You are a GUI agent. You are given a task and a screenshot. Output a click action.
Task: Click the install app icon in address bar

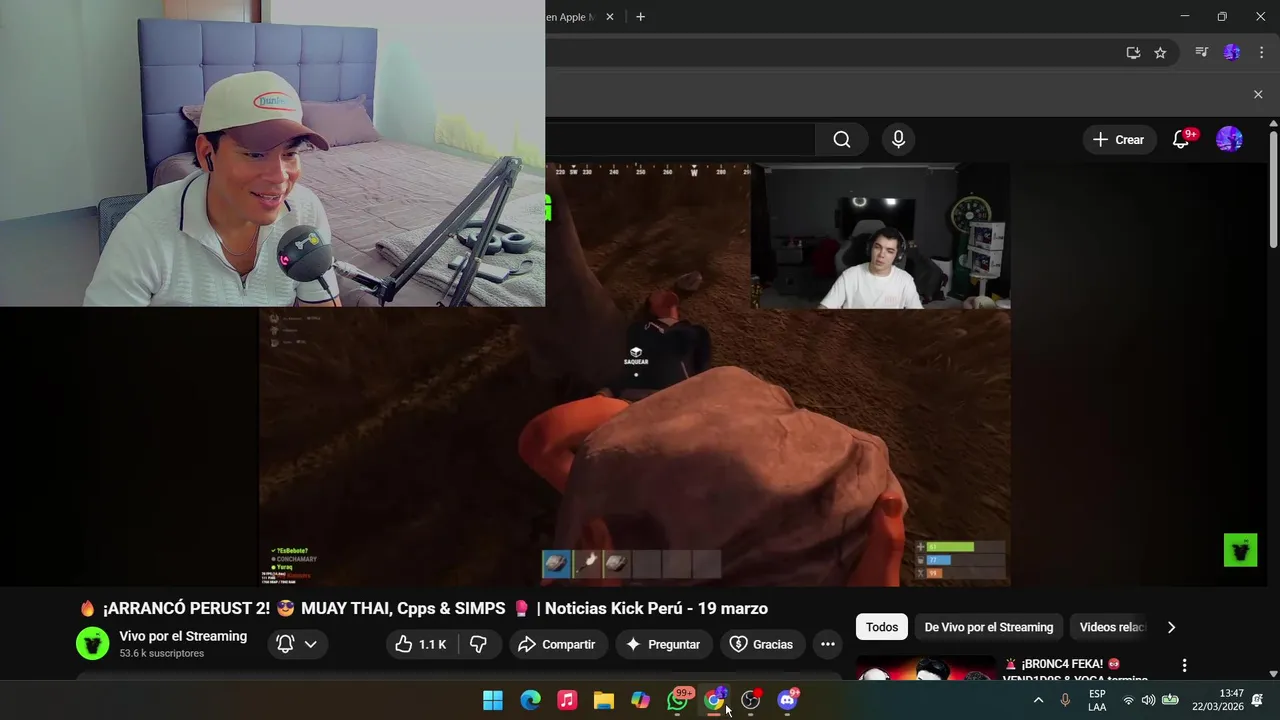tap(1133, 53)
